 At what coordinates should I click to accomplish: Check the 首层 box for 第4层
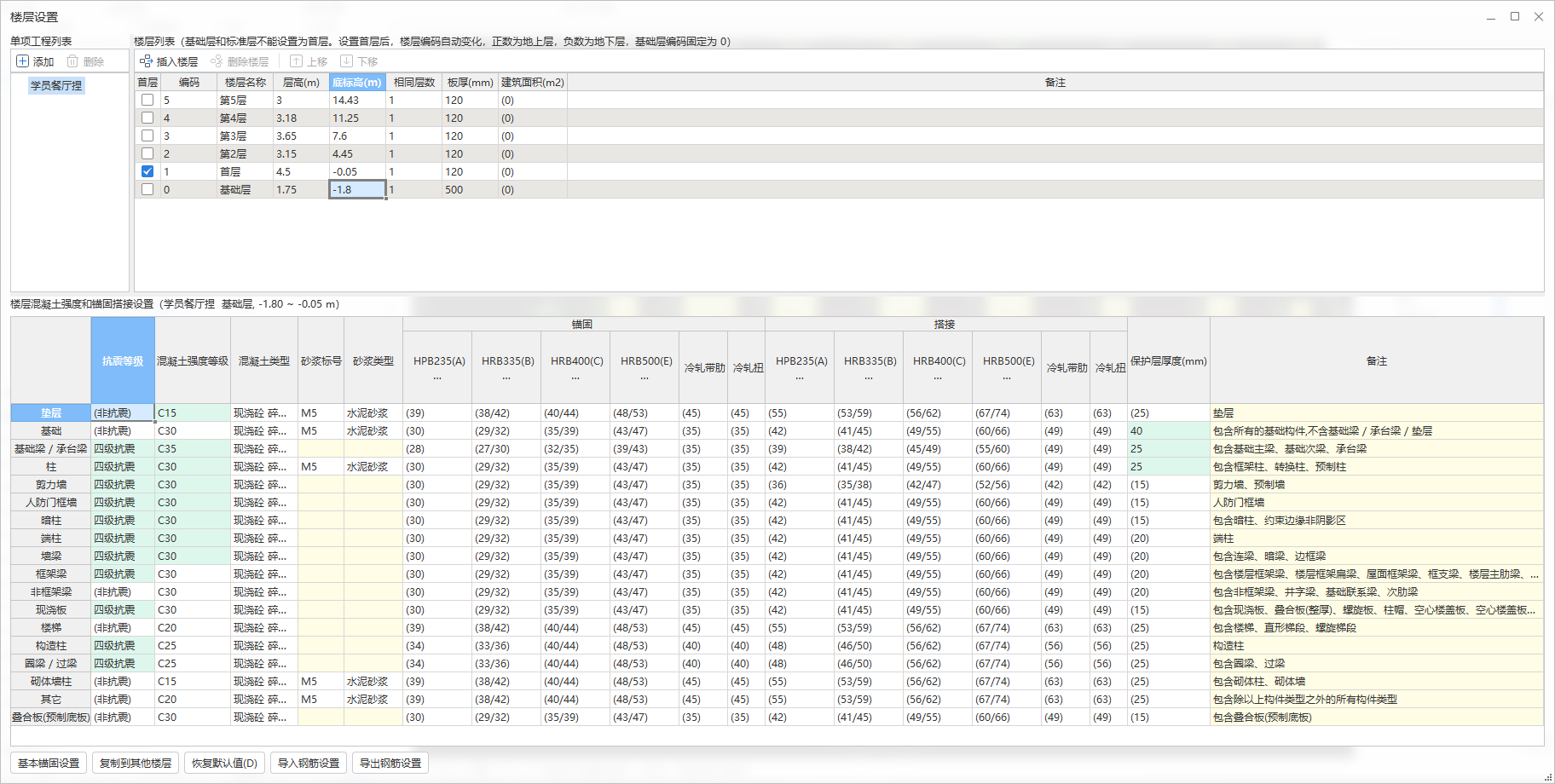point(147,118)
